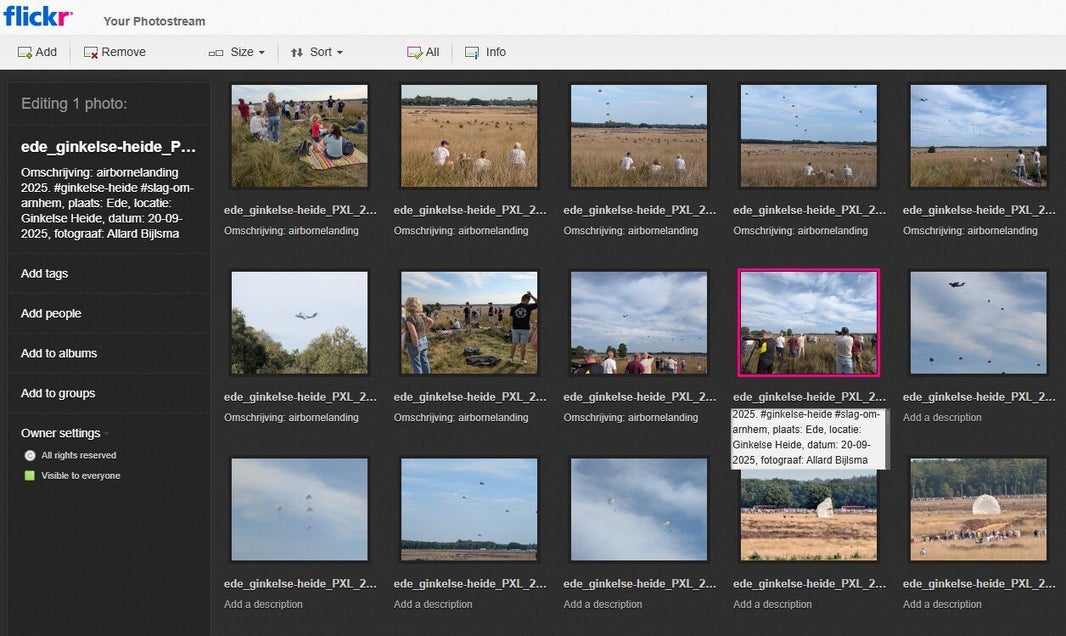Click the Info panel icon
The width and height of the screenshot is (1066, 636).
click(x=472, y=52)
